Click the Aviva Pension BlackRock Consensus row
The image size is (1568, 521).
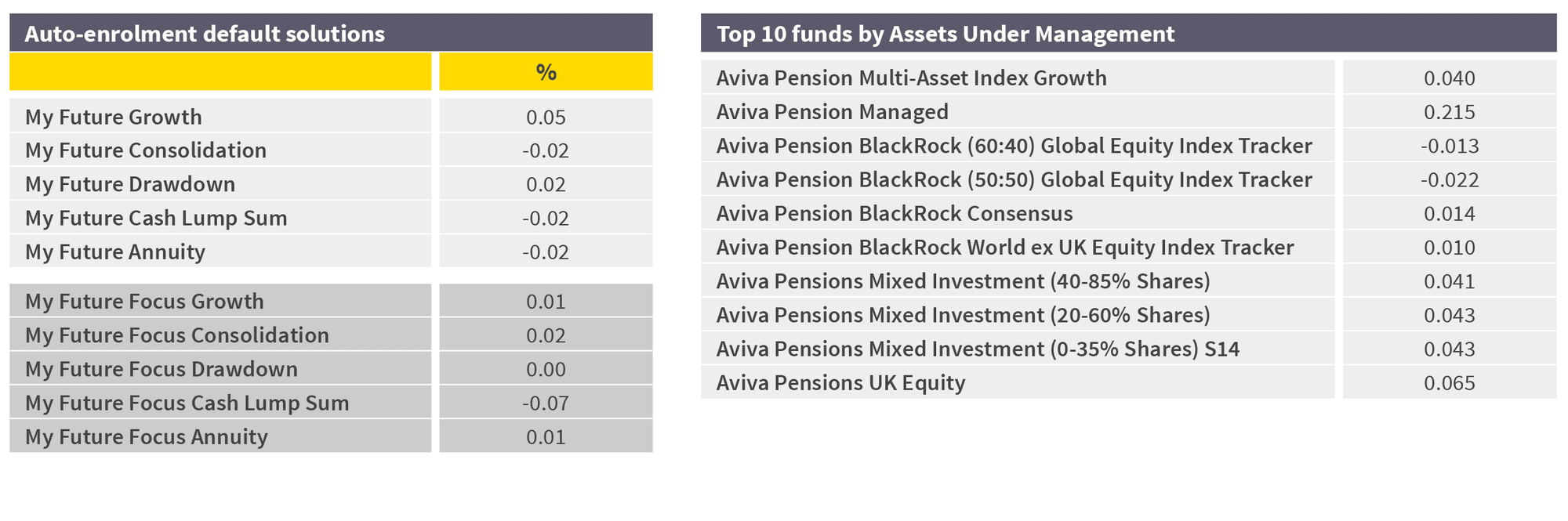click(1129, 213)
